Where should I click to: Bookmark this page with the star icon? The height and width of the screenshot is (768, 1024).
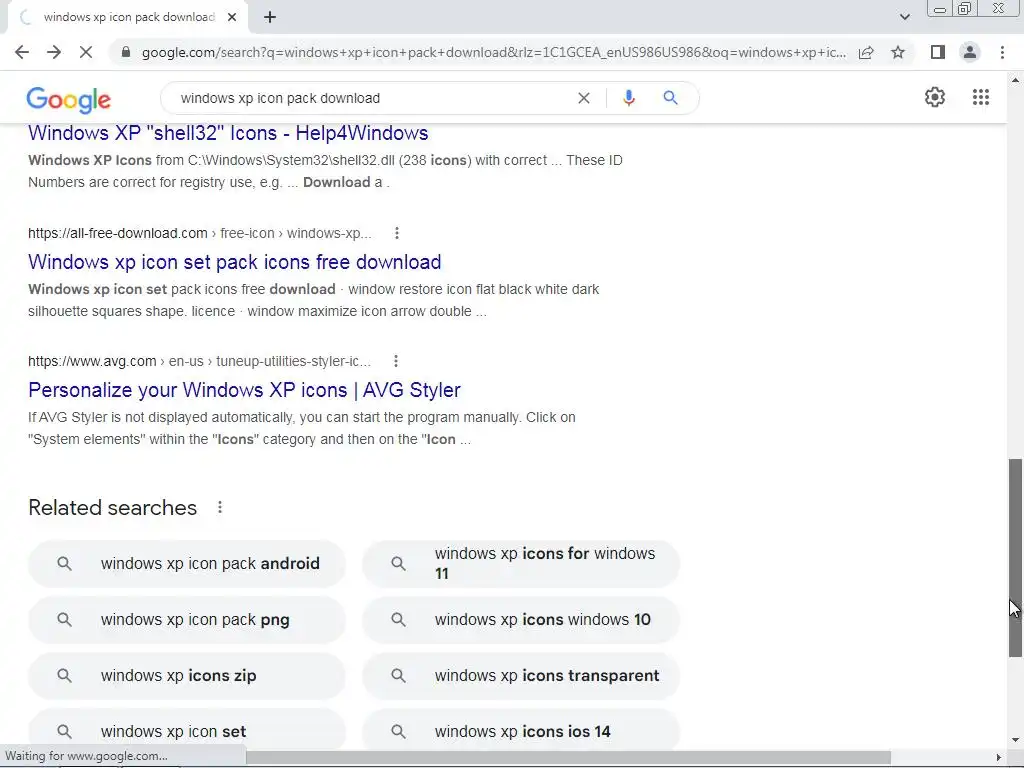[898, 52]
